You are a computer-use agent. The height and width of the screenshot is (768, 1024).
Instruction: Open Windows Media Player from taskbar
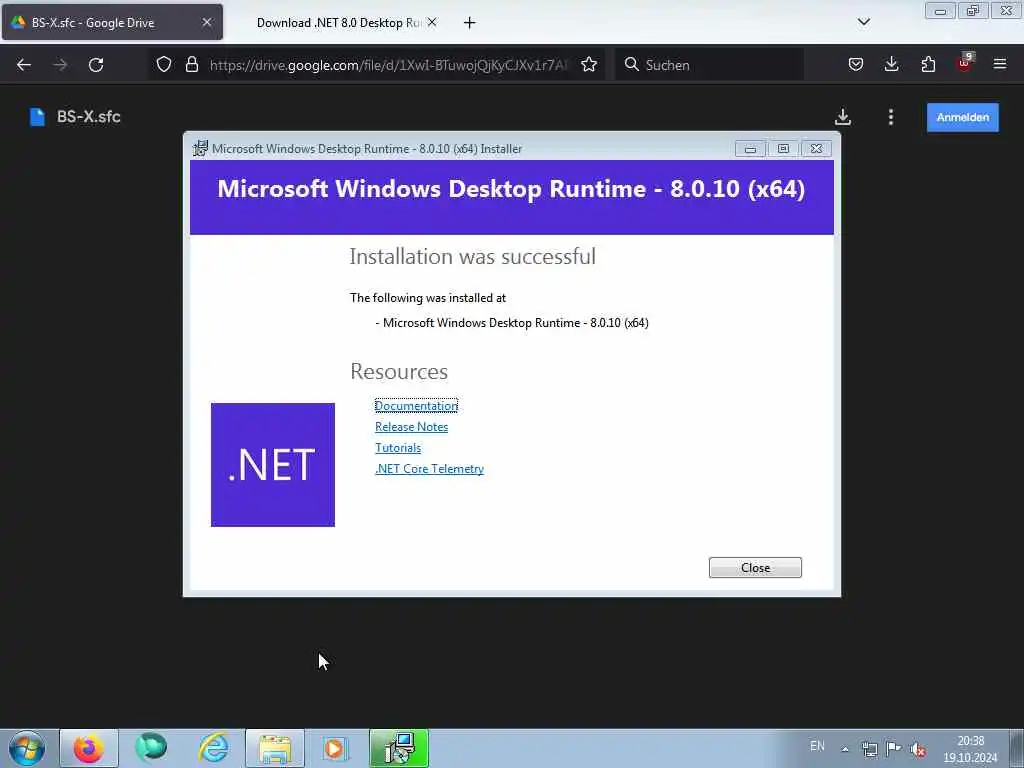[x=335, y=748]
